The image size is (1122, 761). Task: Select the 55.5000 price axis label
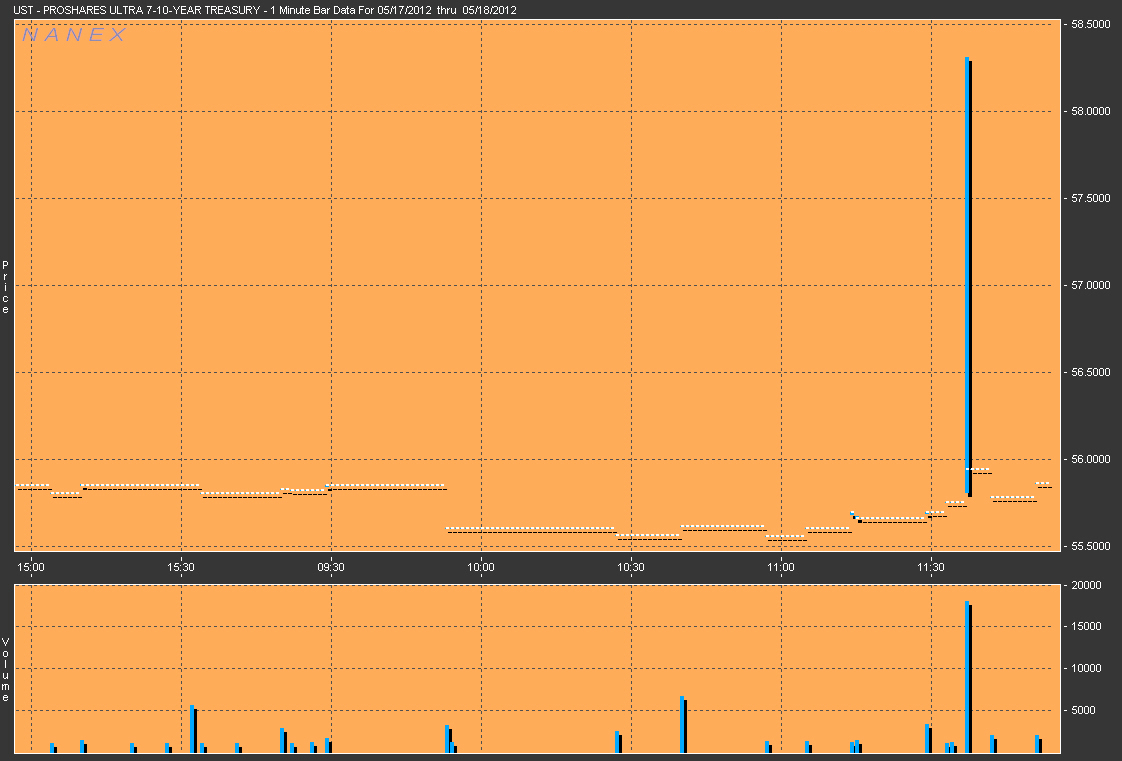pyautogui.click(x=1088, y=546)
